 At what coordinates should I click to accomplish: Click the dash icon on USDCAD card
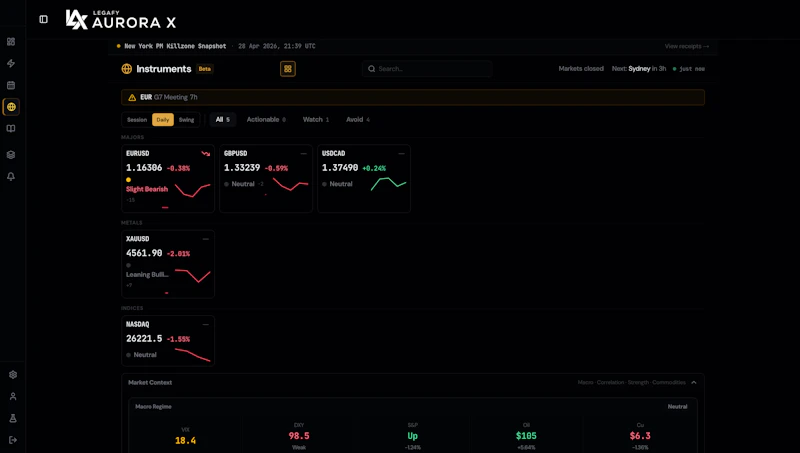tap(402, 154)
